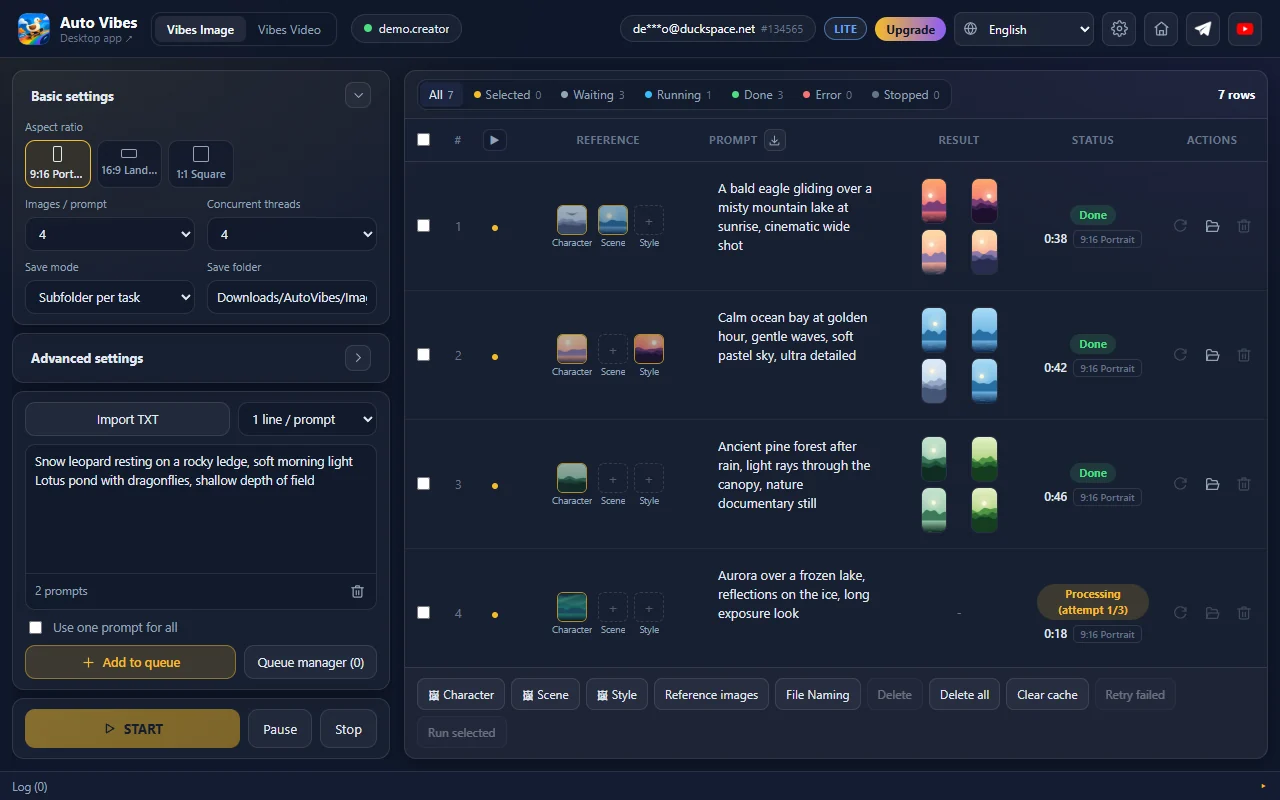Image resolution: width=1280 pixels, height=800 pixels.
Task: Open folder icon for row 1
Action: [x=1212, y=227]
